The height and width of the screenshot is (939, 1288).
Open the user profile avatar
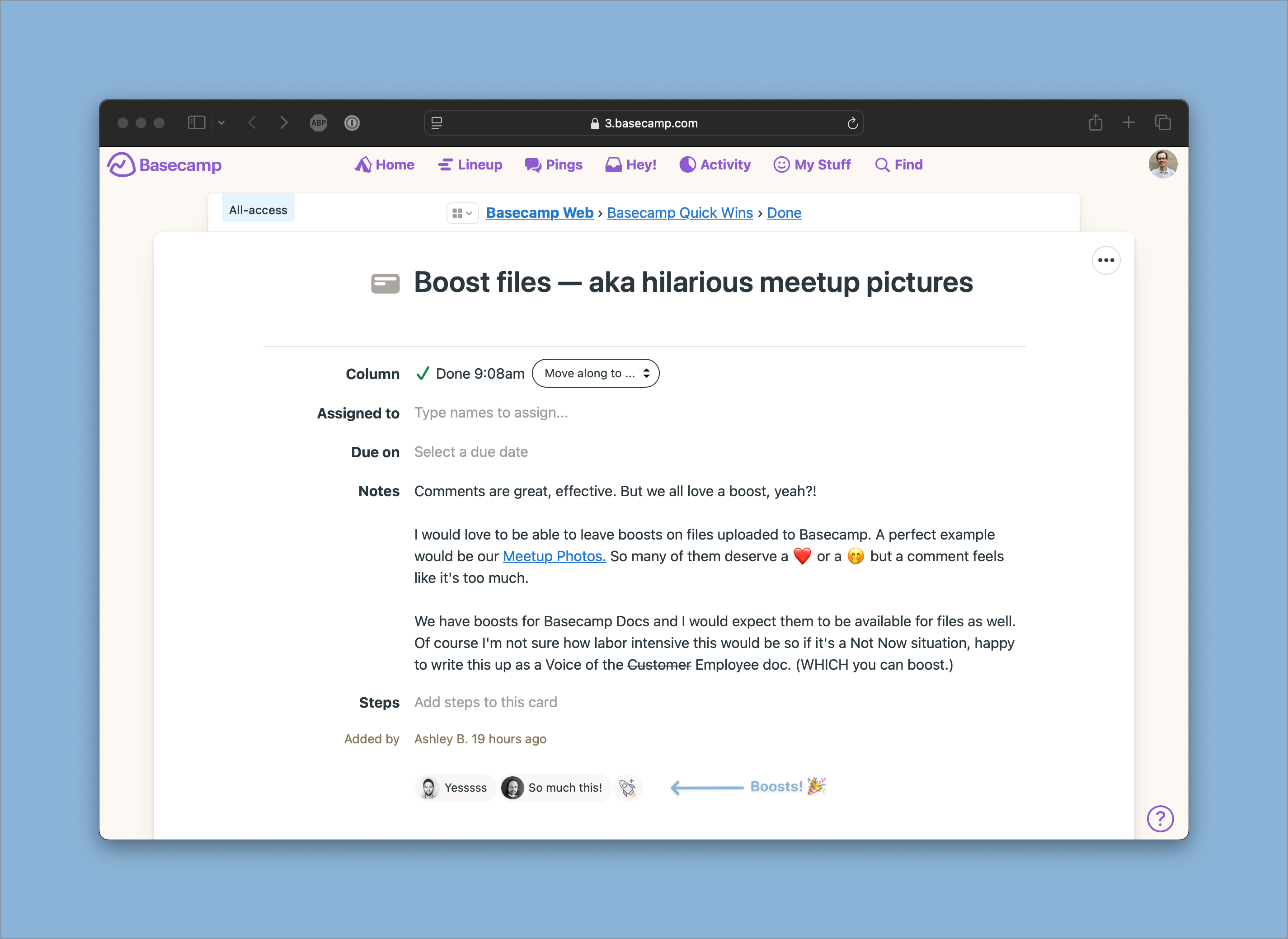click(x=1162, y=164)
